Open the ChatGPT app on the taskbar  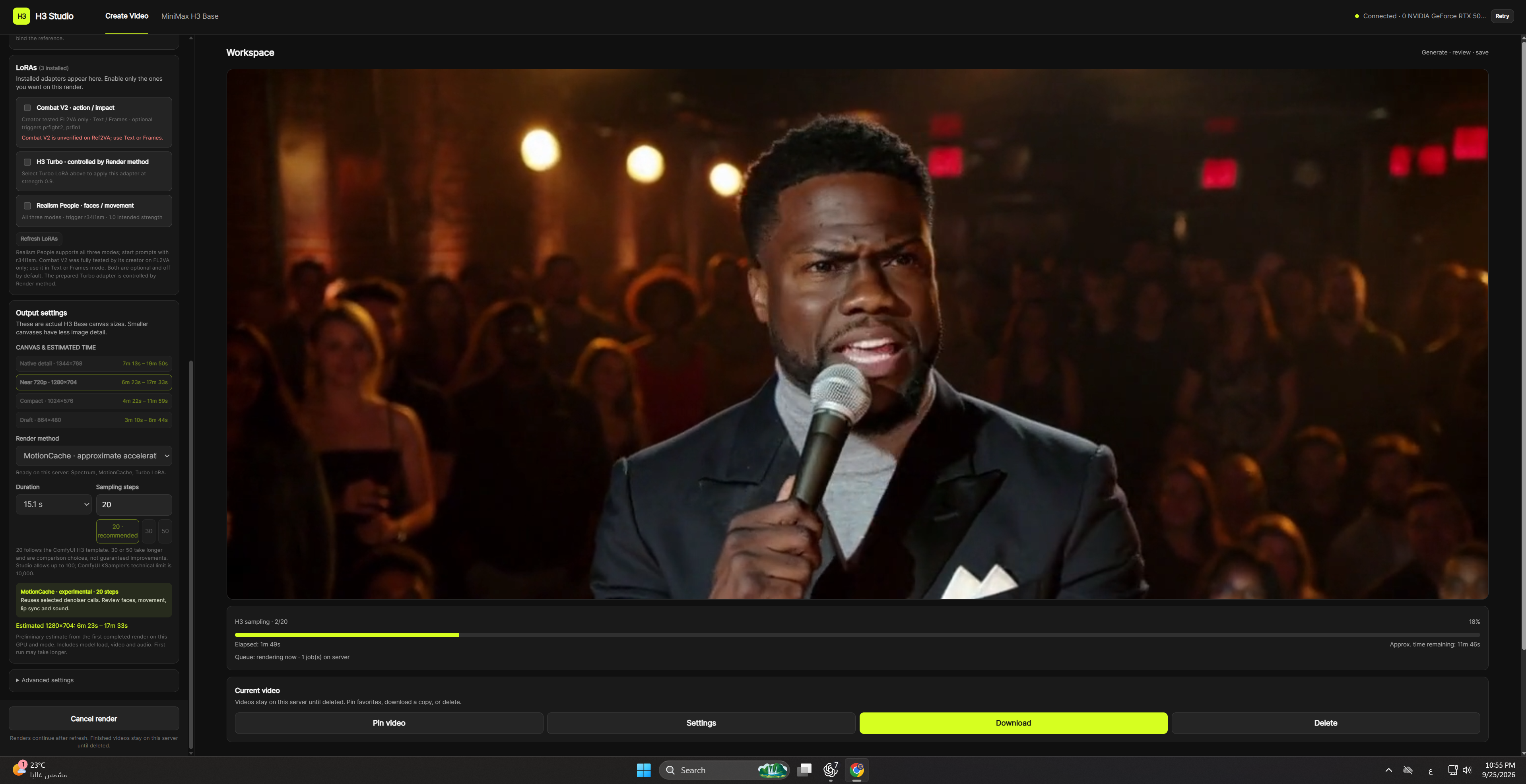831,770
